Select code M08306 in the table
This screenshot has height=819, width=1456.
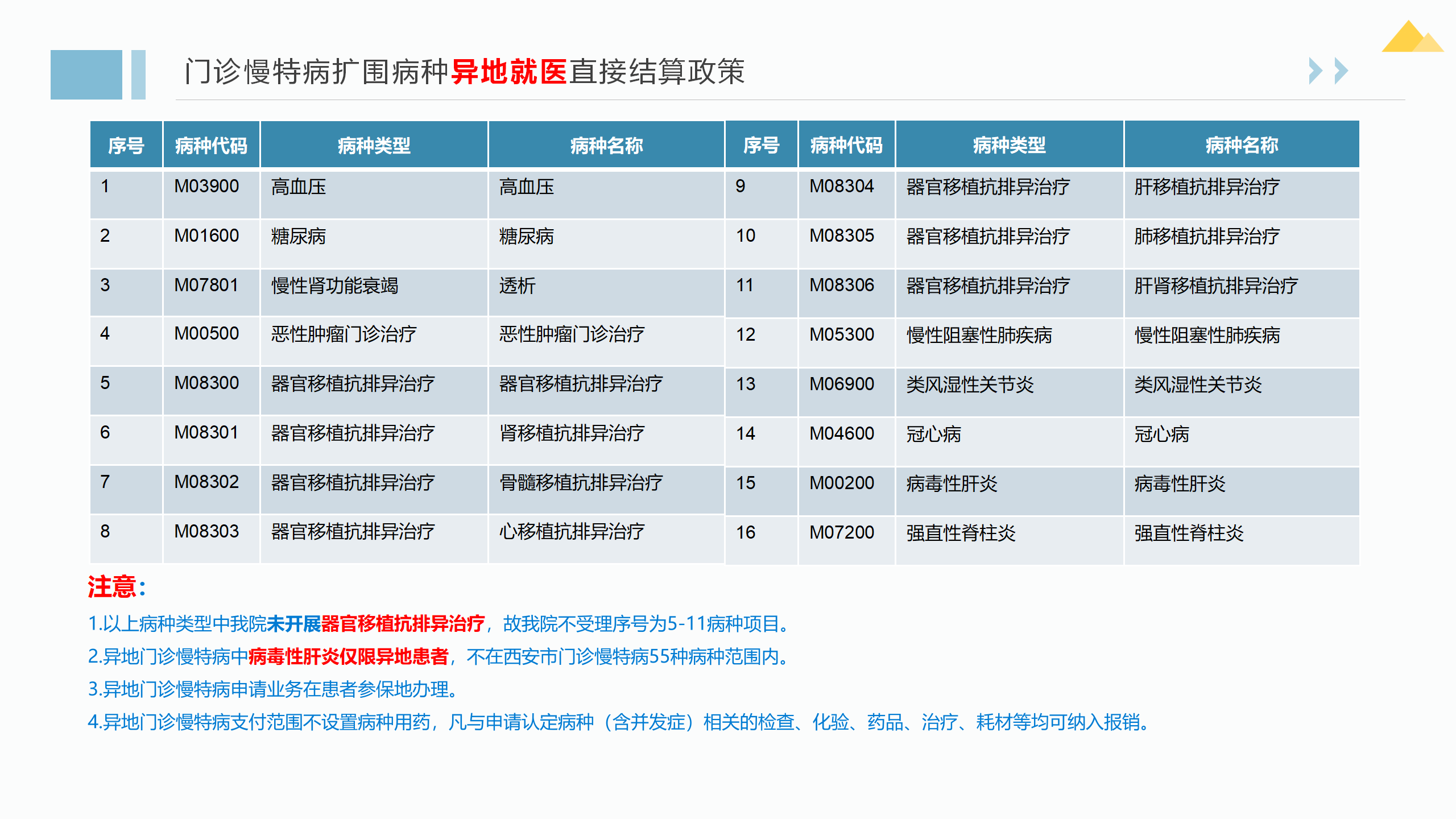tap(842, 286)
